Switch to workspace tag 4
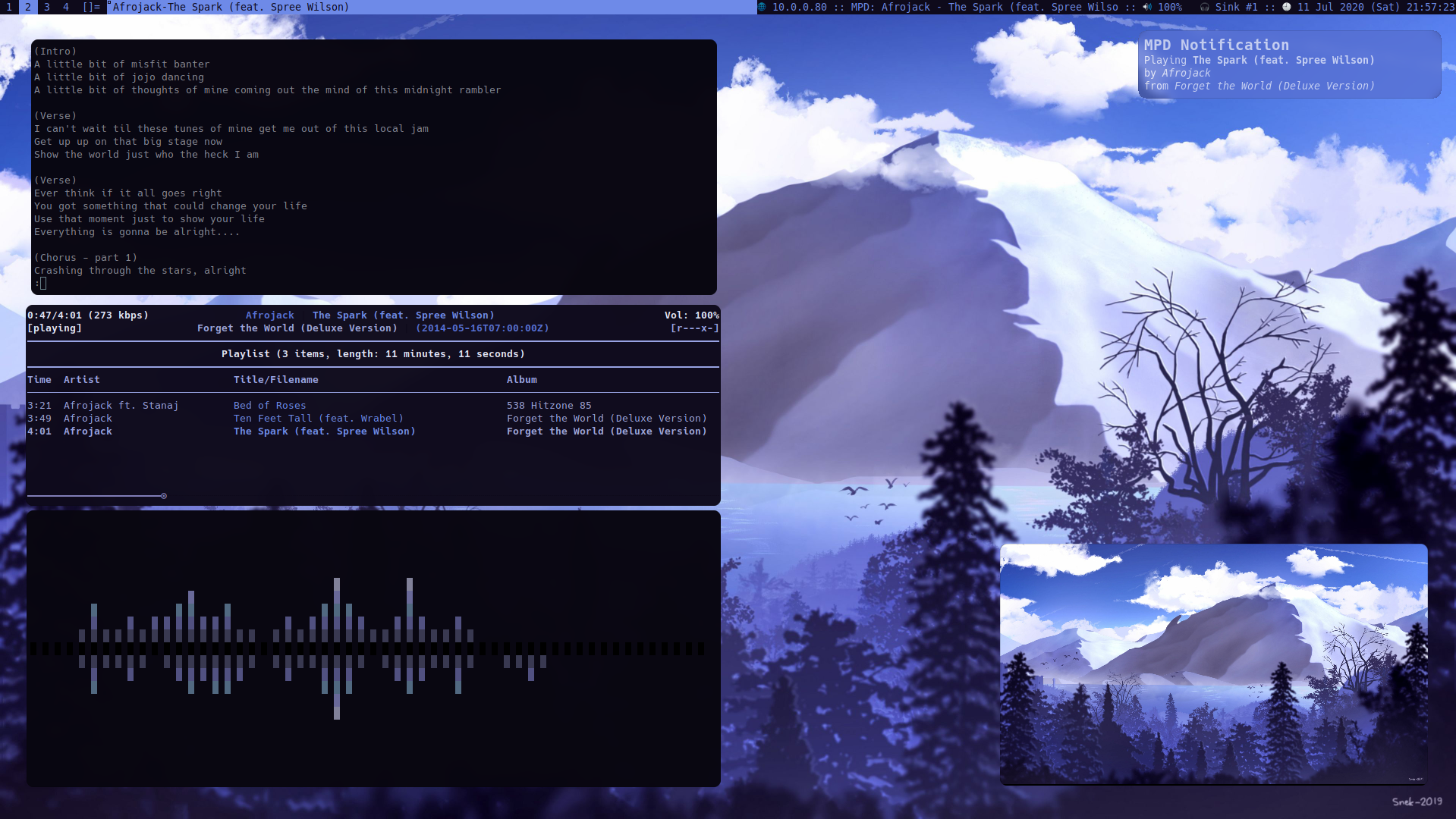The image size is (1456, 819). coord(66,7)
